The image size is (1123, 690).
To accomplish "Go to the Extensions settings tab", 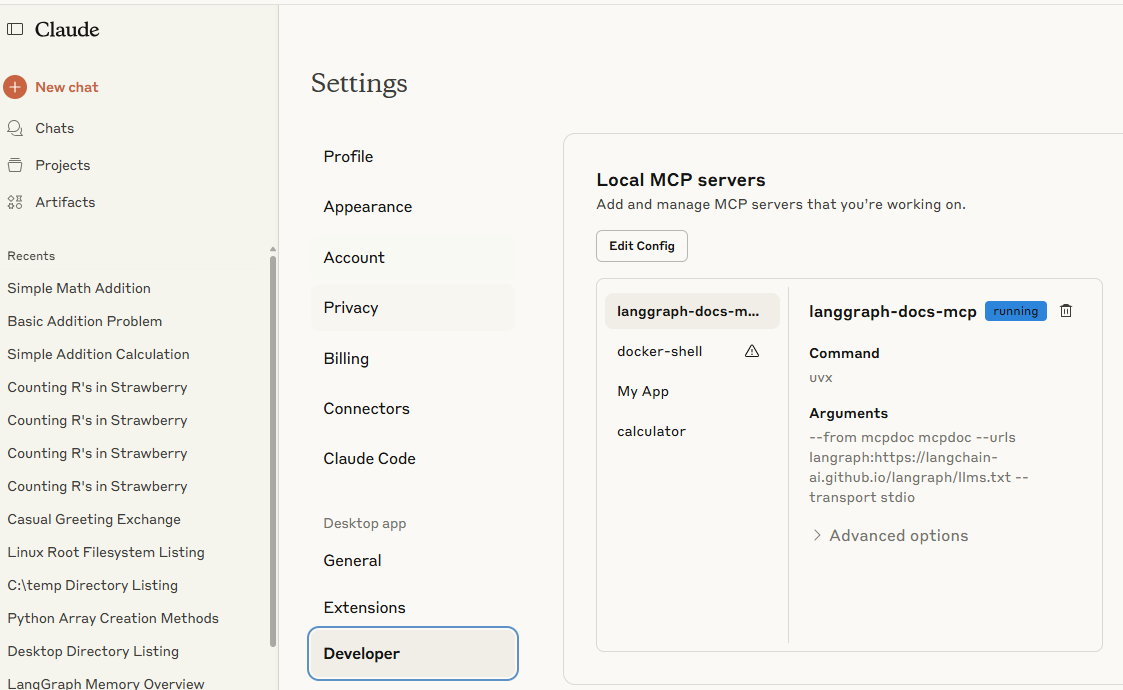I will tap(364, 607).
